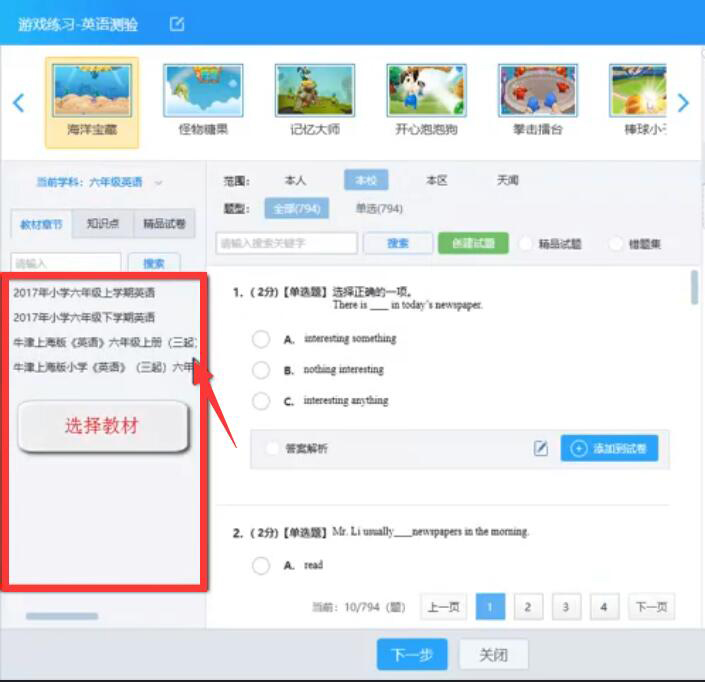This screenshot has height=682, width=705.
Task: Open the 当前学科 六年级英语 dropdown
Action: pyautogui.click(x=99, y=182)
